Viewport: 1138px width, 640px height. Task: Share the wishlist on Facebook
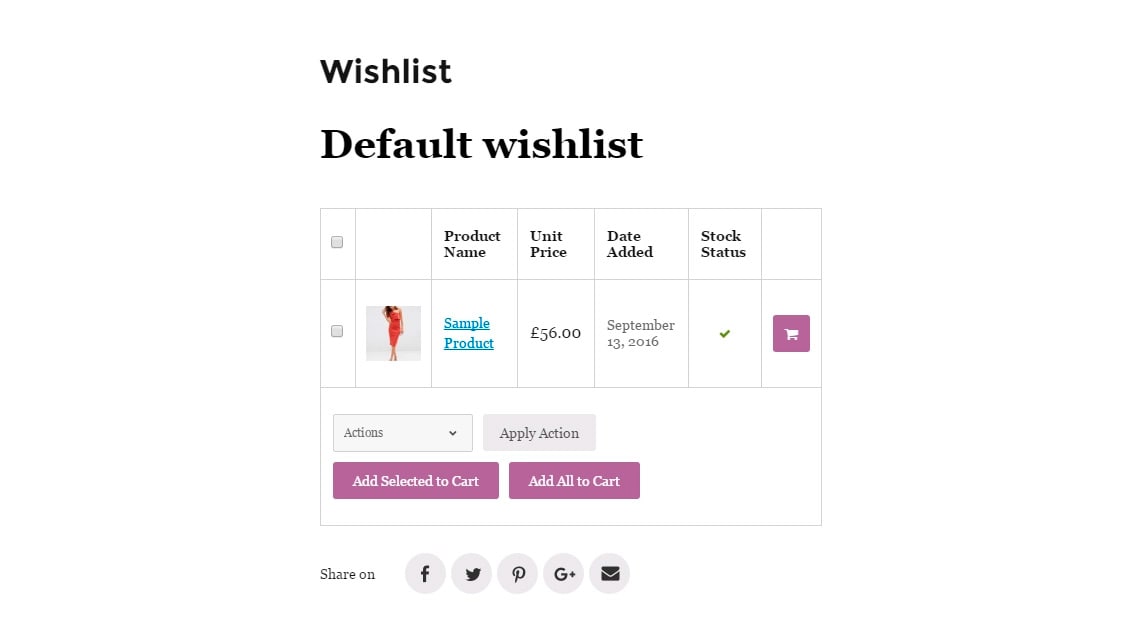click(x=425, y=574)
